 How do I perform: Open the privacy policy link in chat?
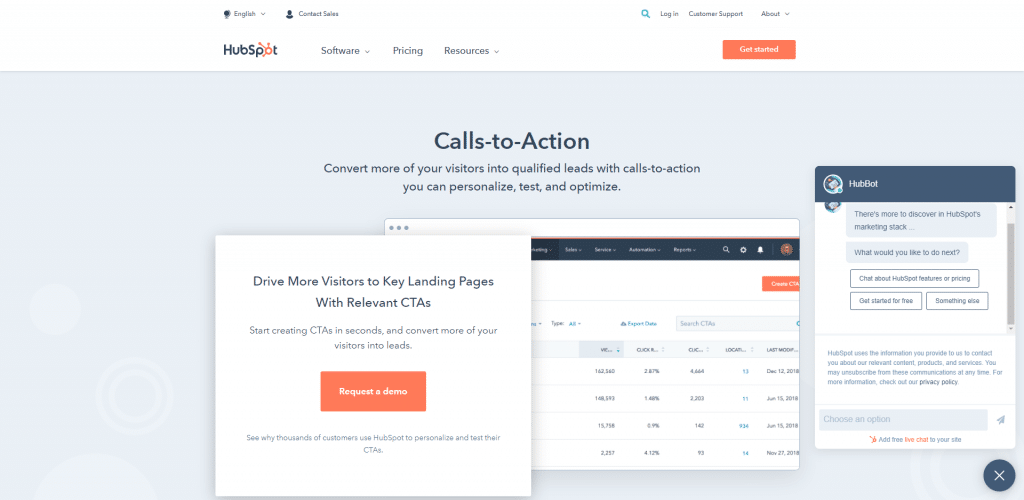(x=938, y=382)
